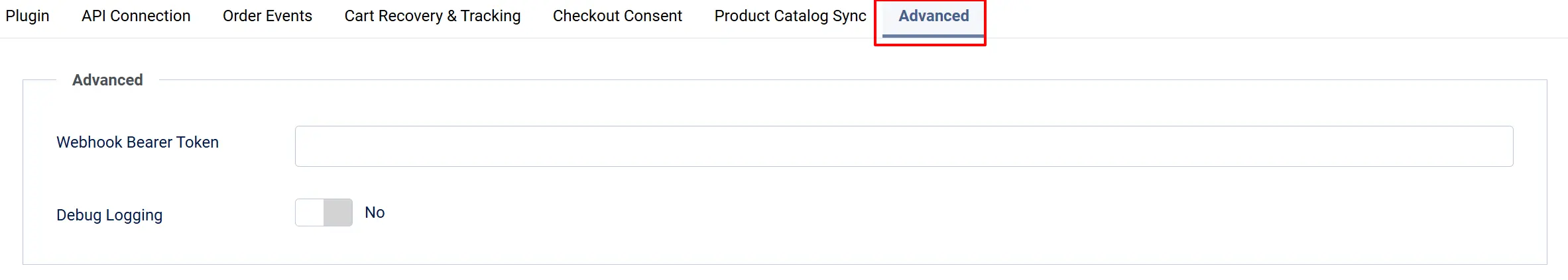The height and width of the screenshot is (280, 1568).
Task: Select Cart Recovery & Tracking tab
Action: tap(432, 16)
